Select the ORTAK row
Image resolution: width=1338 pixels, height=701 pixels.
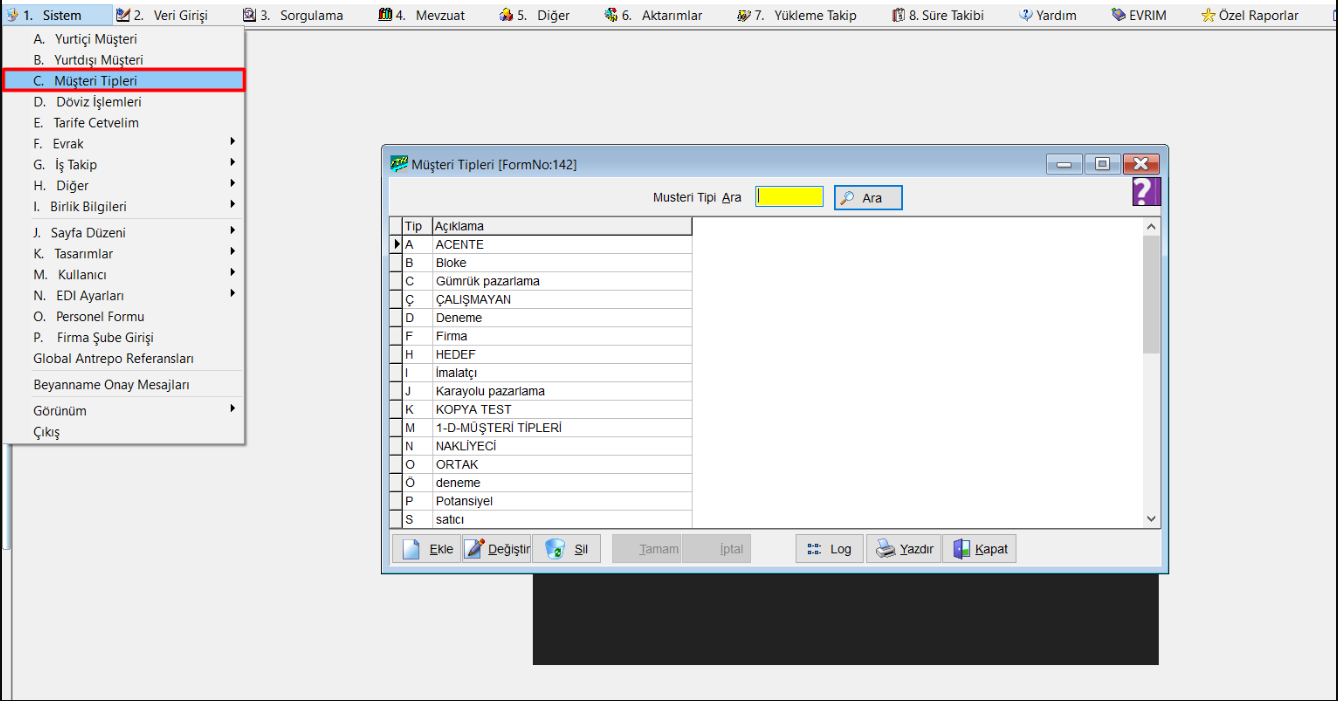[x=541, y=465]
